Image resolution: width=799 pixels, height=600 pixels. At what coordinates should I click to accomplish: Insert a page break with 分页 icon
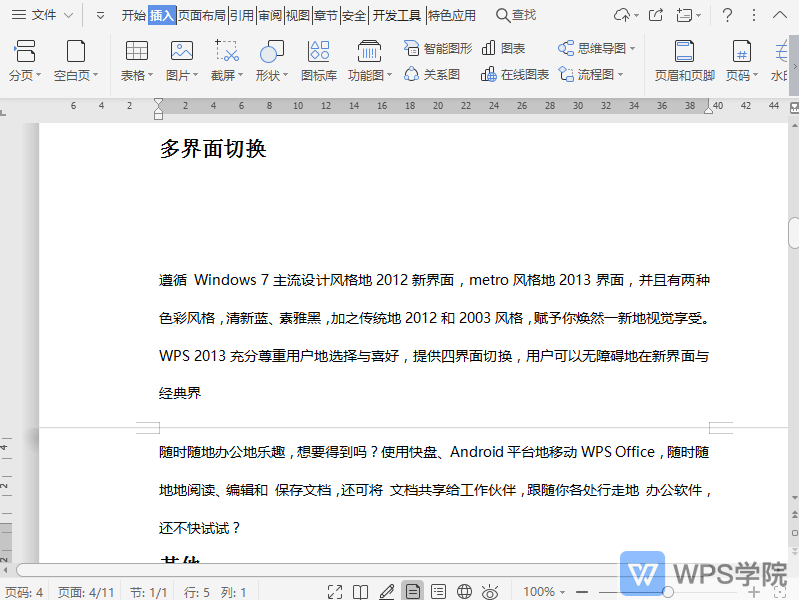(x=24, y=51)
